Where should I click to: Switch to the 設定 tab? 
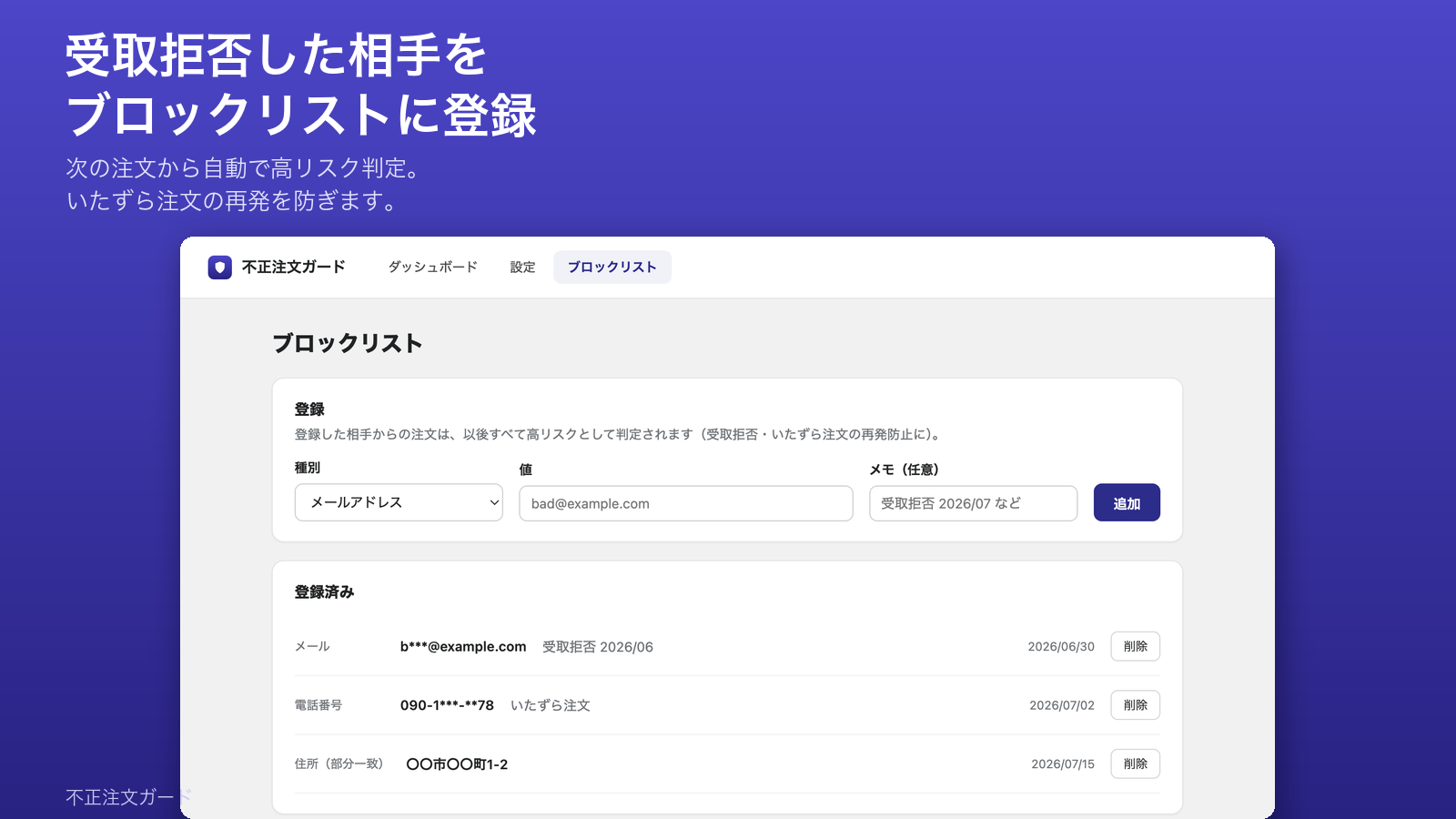[522, 267]
